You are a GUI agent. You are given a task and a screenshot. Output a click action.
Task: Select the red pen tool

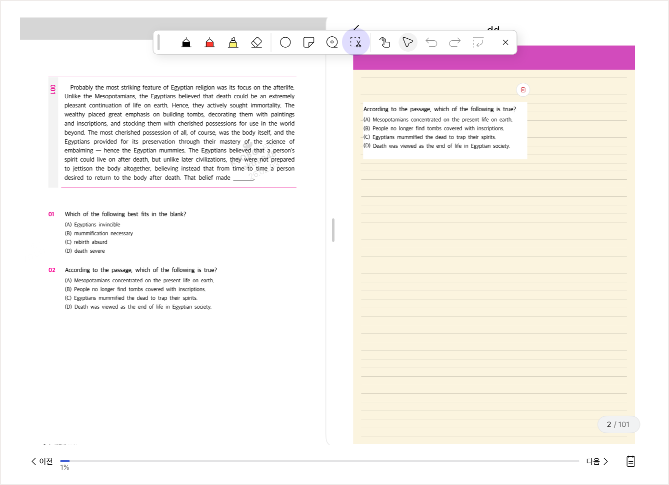(209, 43)
